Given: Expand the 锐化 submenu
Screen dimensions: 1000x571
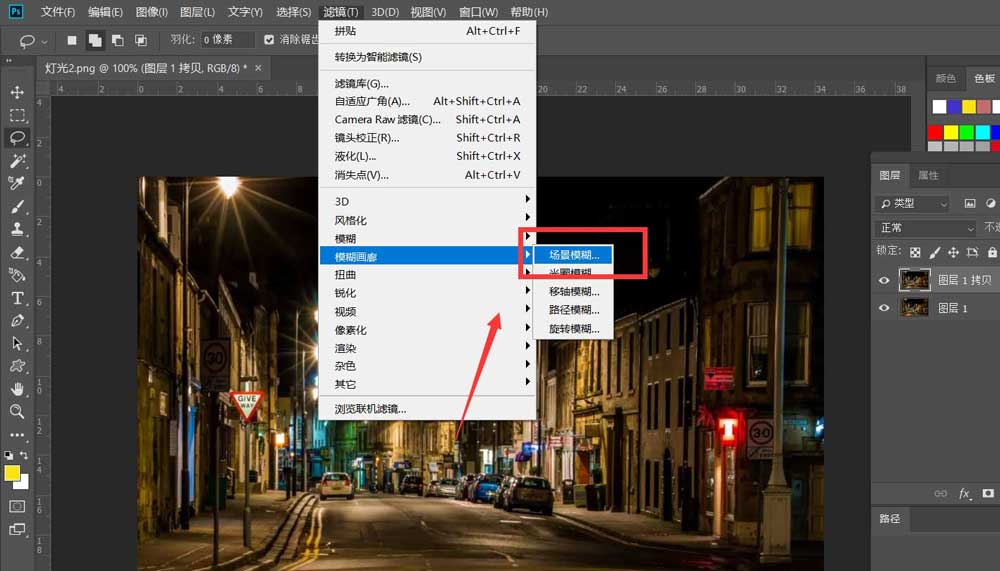Looking at the screenshot, I should pos(427,293).
